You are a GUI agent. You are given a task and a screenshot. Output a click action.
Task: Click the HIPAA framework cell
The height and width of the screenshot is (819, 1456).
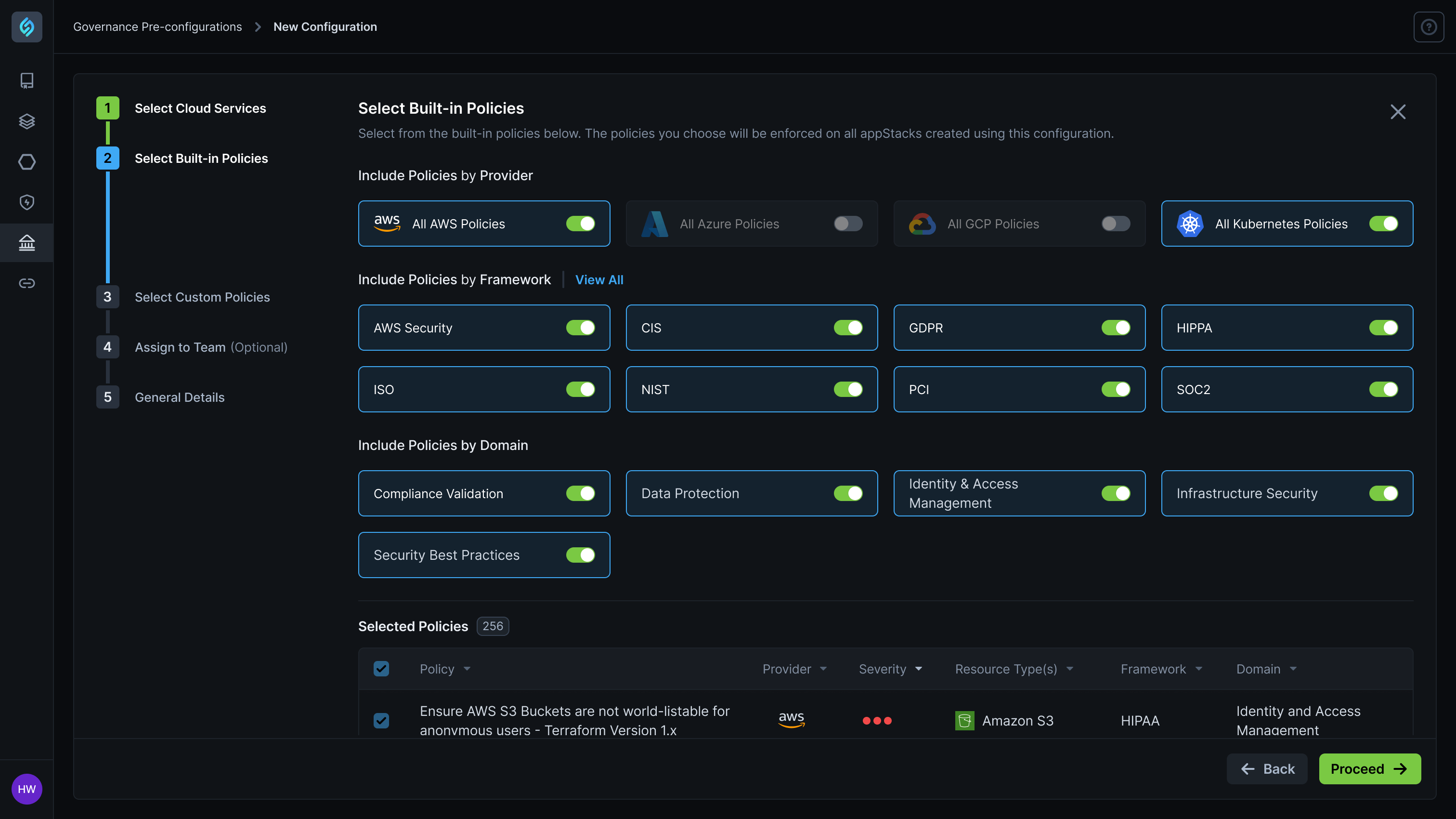pyautogui.click(x=1140, y=720)
